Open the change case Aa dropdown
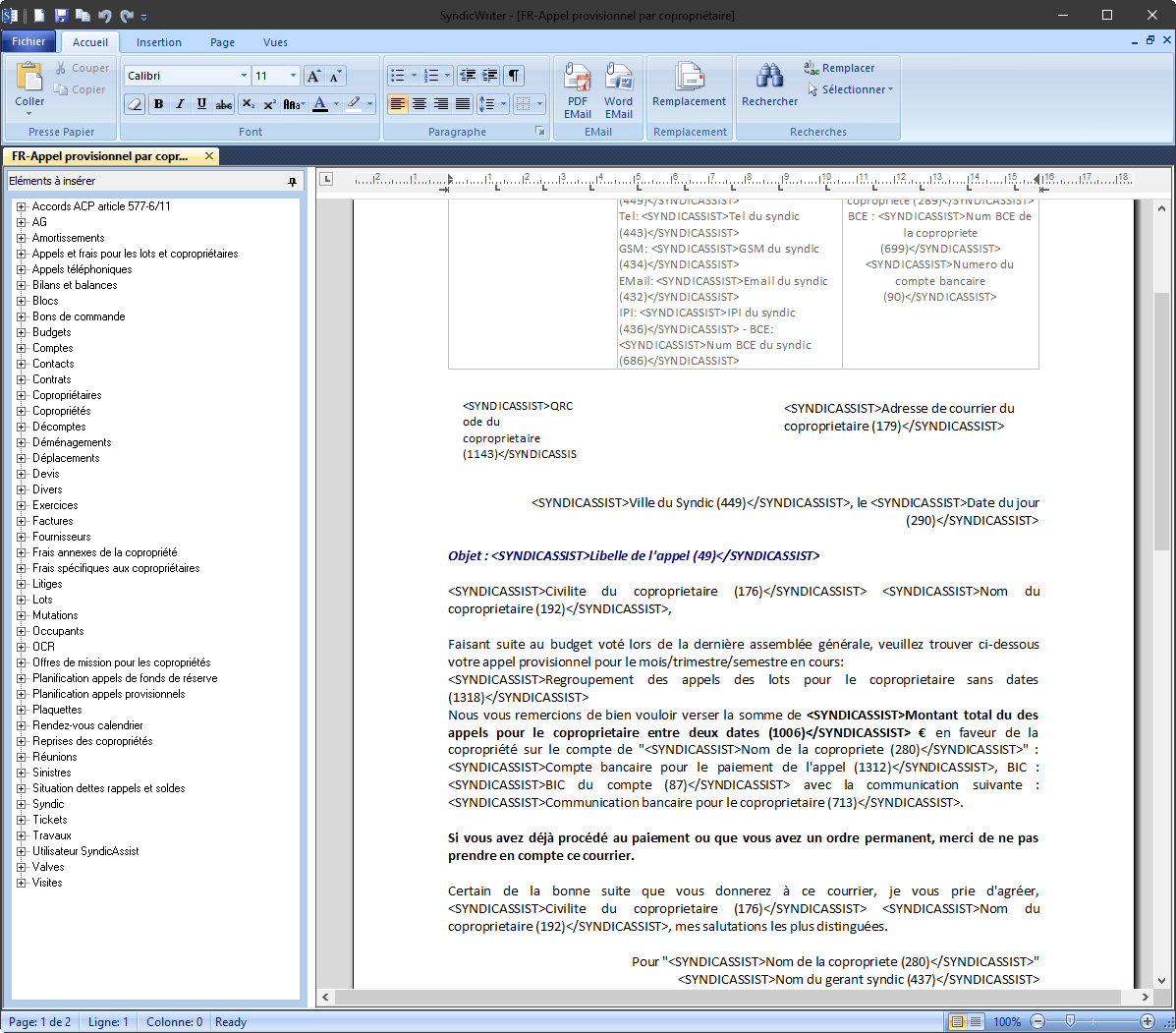 (294, 104)
